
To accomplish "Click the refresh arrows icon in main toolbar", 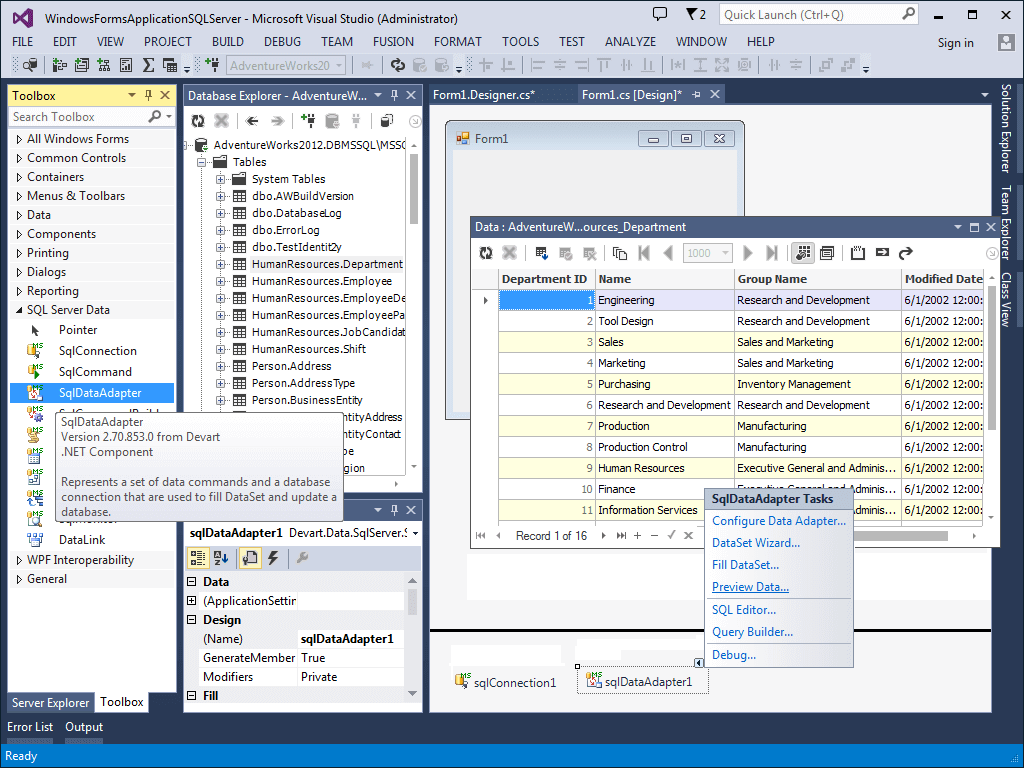I will point(397,65).
